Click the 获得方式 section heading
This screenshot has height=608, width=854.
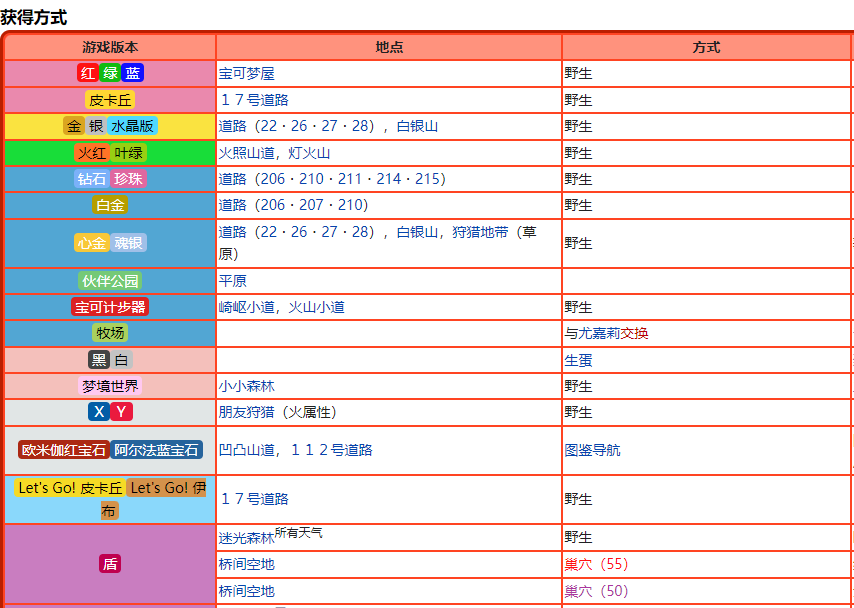coord(34,17)
